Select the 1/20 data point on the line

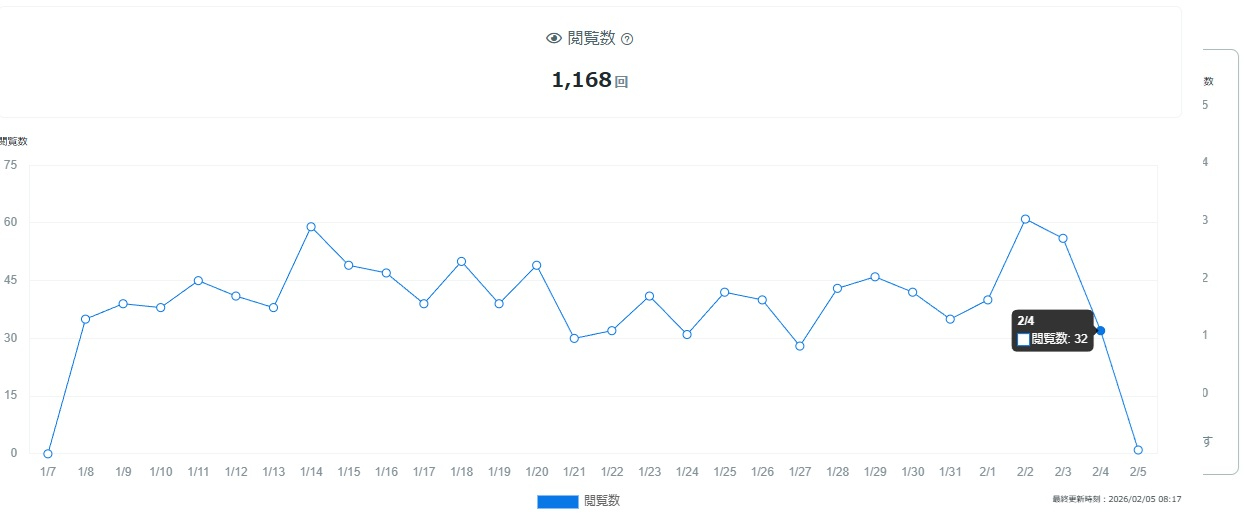click(537, 265)
